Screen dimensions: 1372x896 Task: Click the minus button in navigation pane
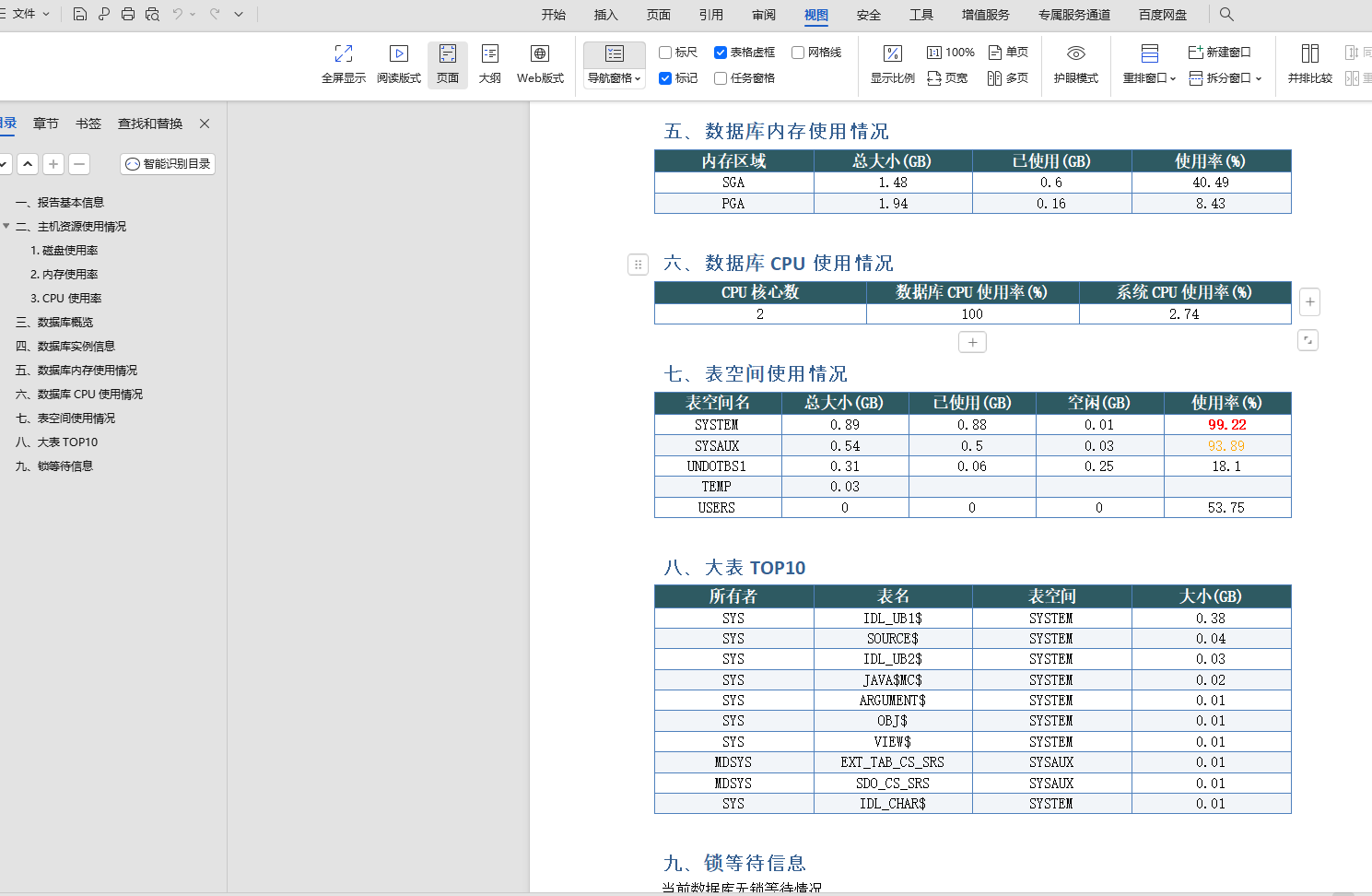point(79,164)
